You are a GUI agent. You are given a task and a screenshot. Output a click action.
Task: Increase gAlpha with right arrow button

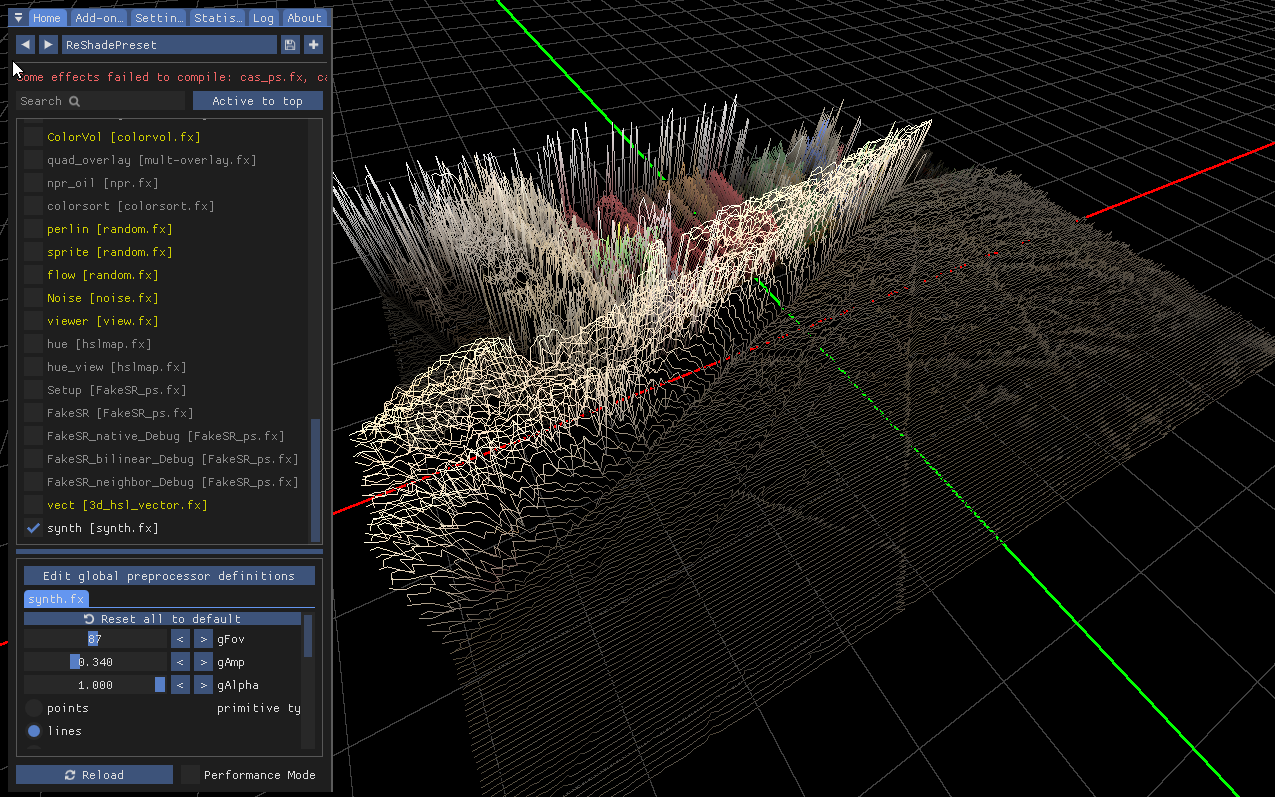coord(203,685)
